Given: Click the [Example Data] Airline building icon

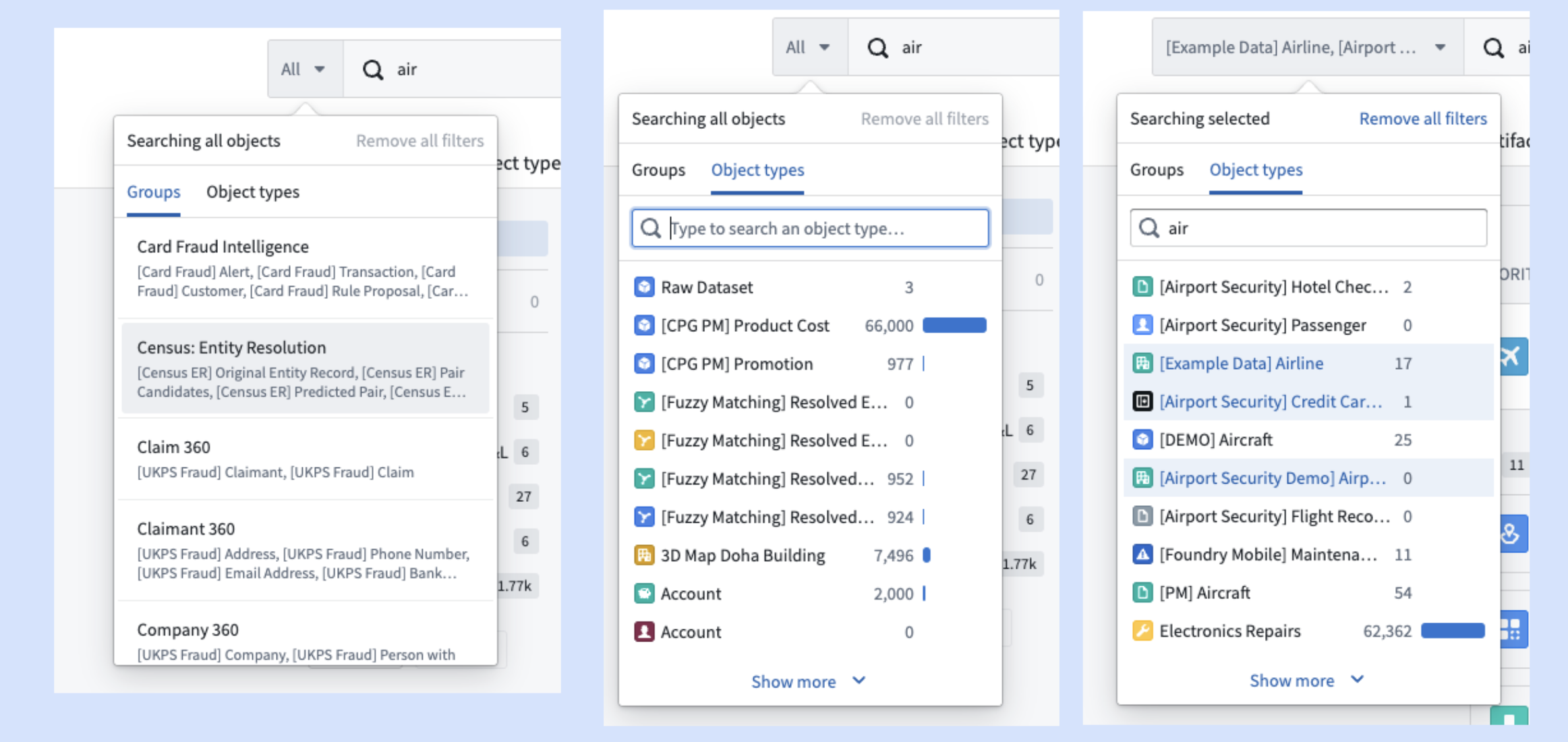Looking at the screenshot, I should pos(1142,364).
